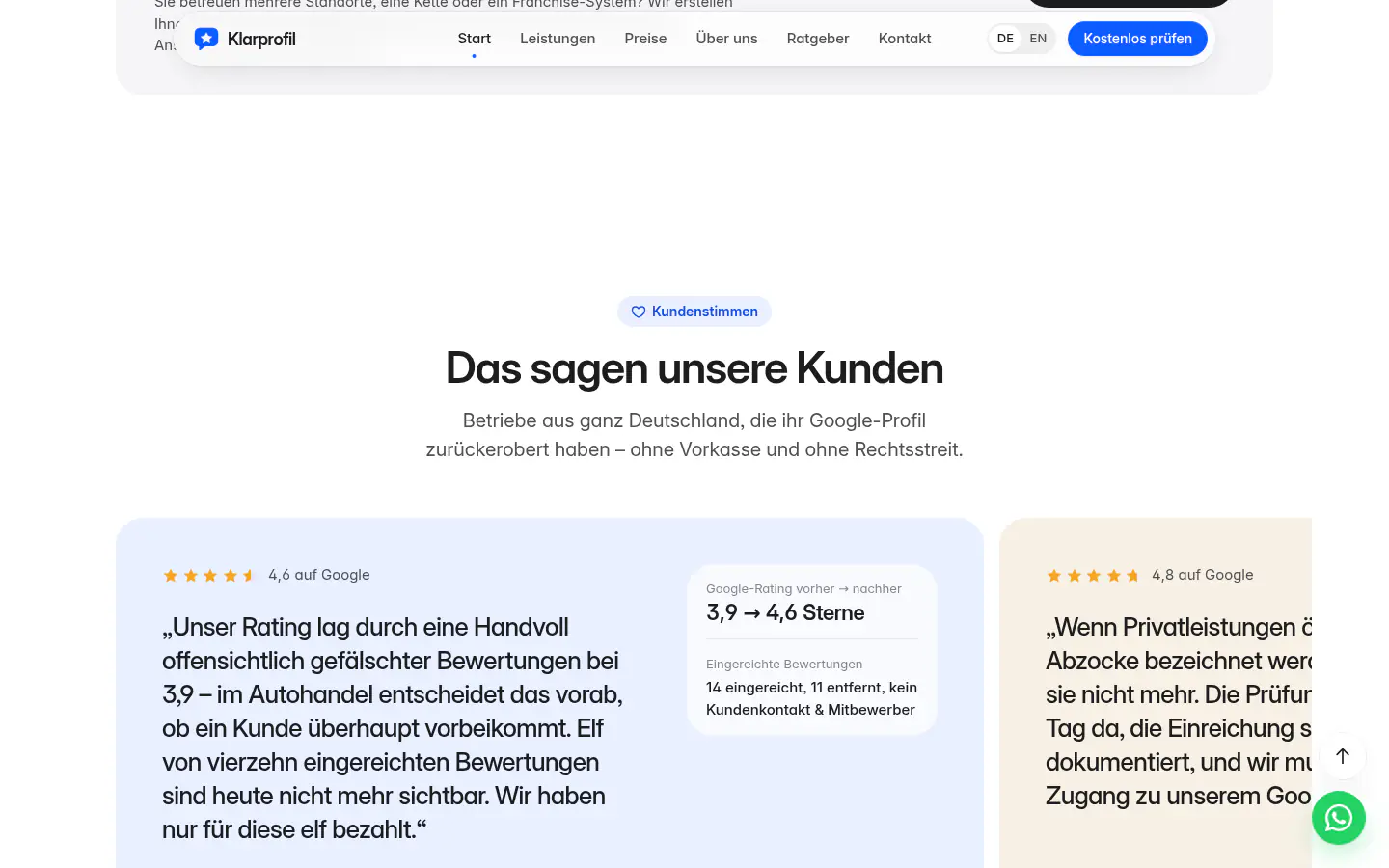Image resolution: width=1389 pixels, height=868 pixels.
Task: Click the Privatleistungen testimonial quote
Action: point(1179,712)
